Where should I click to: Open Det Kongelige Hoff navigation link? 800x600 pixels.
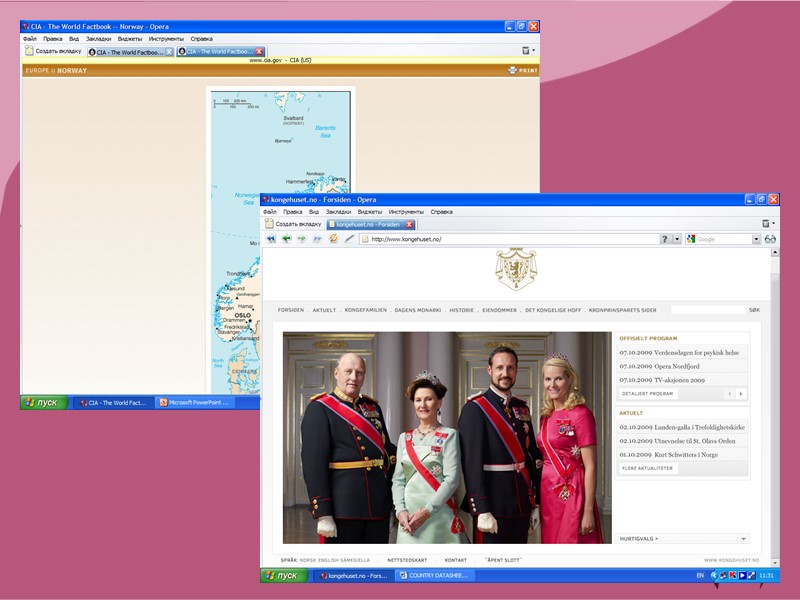553,310
